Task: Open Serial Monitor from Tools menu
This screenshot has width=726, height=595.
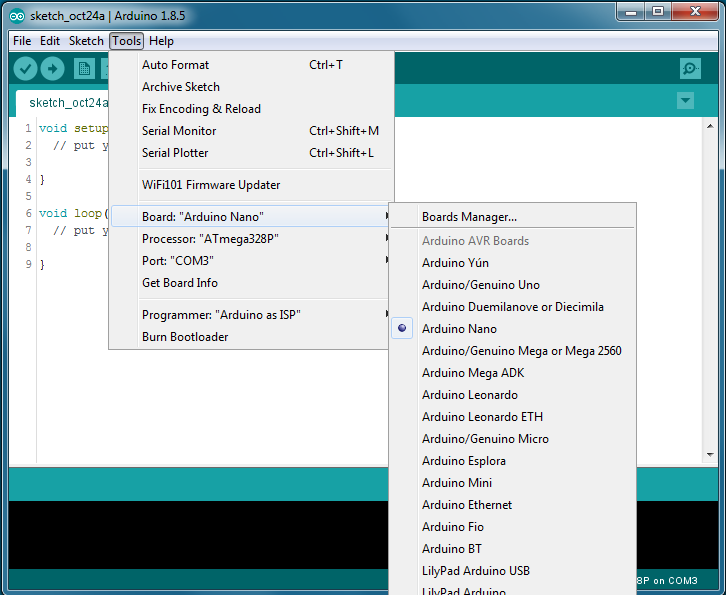Action: coord(252,131)
